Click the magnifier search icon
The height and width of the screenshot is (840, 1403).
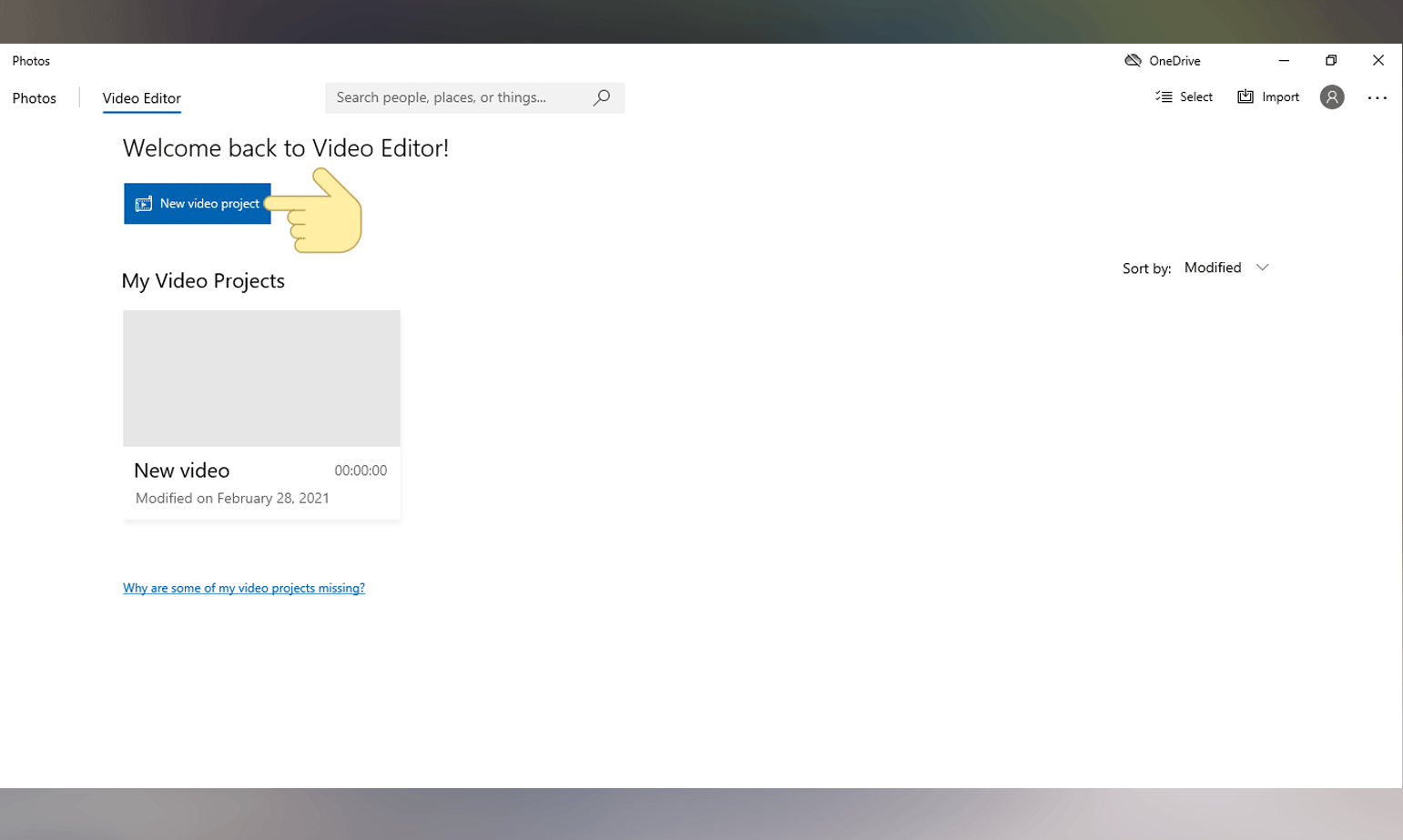pyautogui.click(x=602, y=97)
